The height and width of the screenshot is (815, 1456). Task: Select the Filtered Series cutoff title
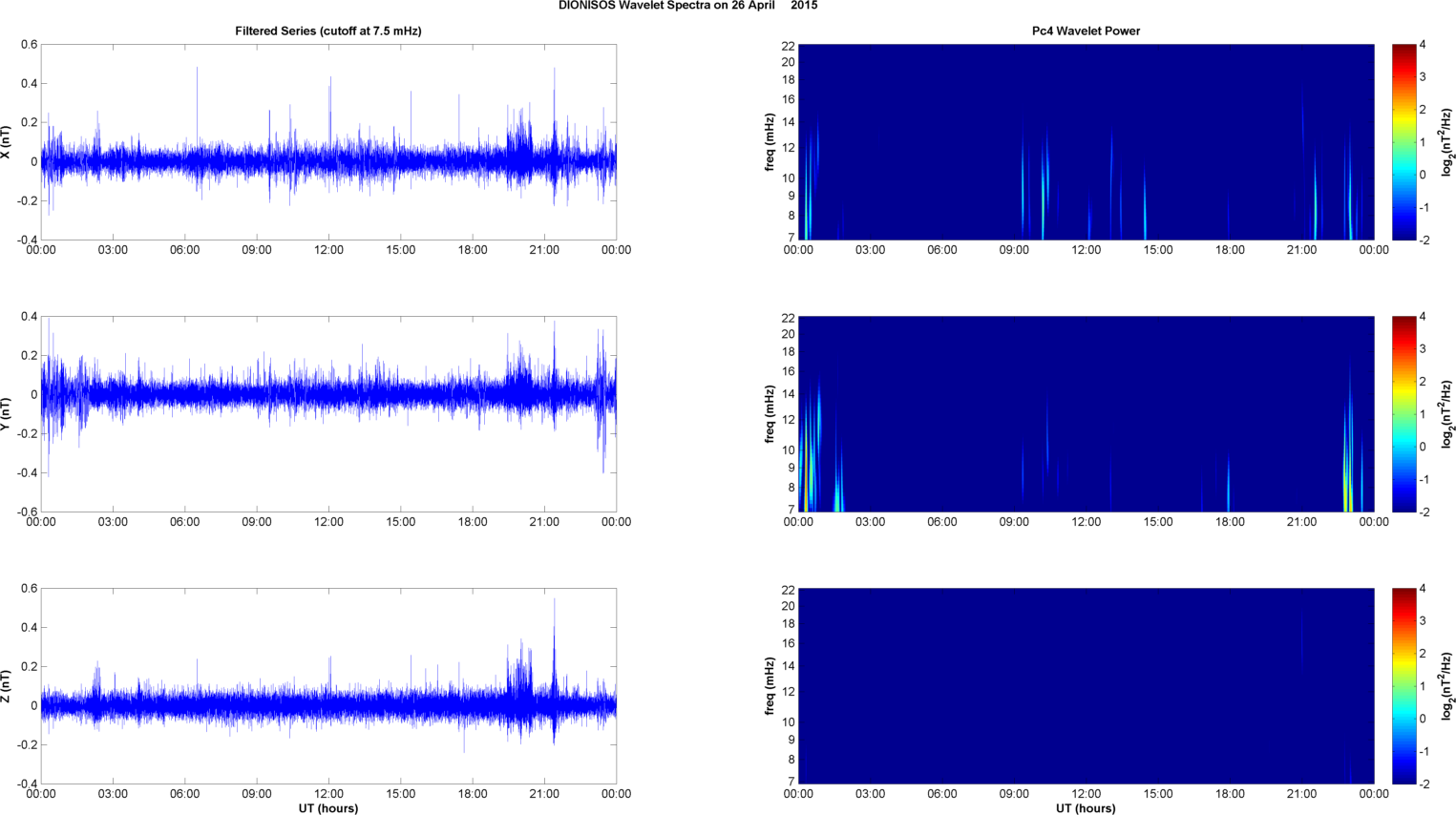328,31
